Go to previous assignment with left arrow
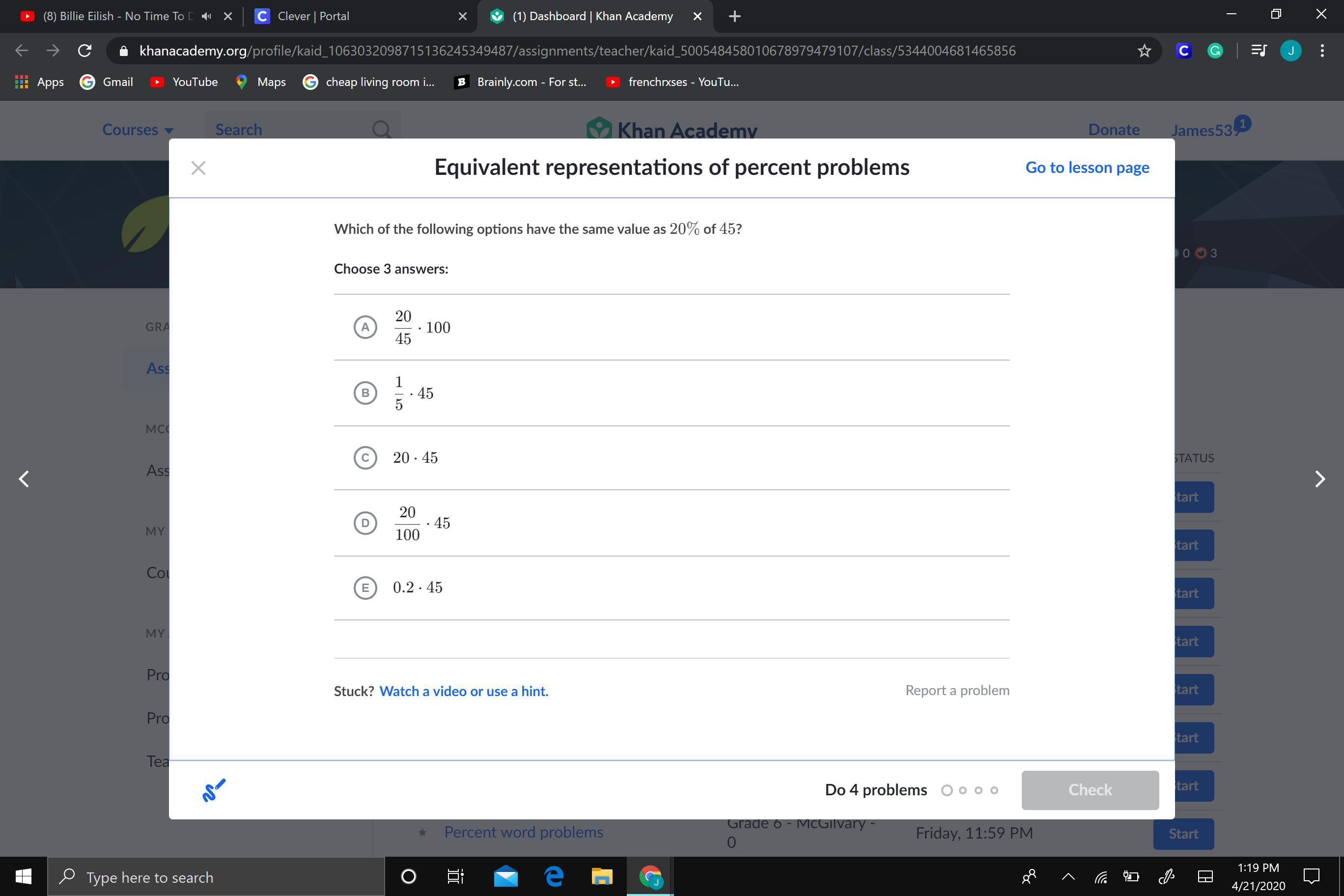 [24, 479]
